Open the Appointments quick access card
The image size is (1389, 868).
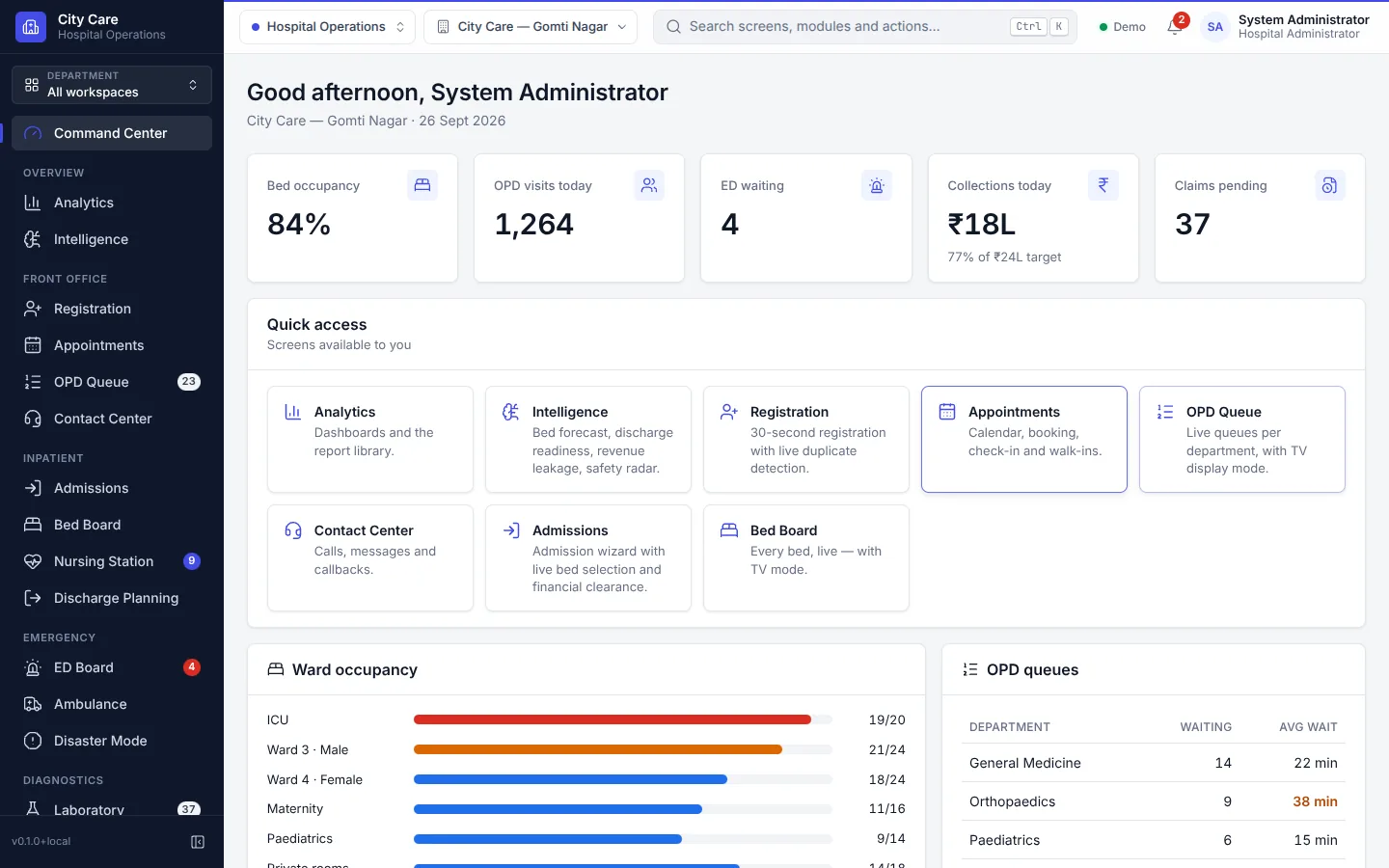click(x=1024, y=440)
